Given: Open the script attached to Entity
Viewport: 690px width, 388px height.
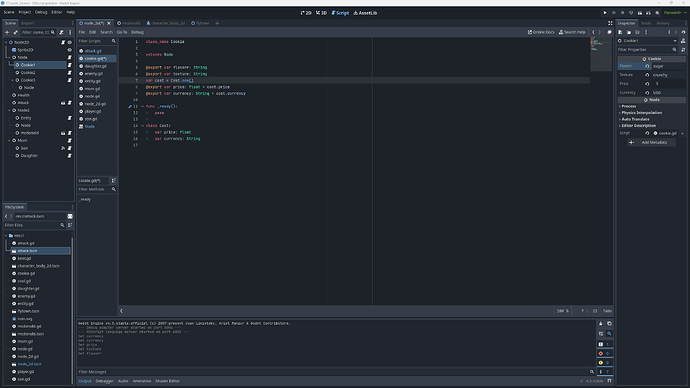Looking at the screenshot, I should 70,118.
